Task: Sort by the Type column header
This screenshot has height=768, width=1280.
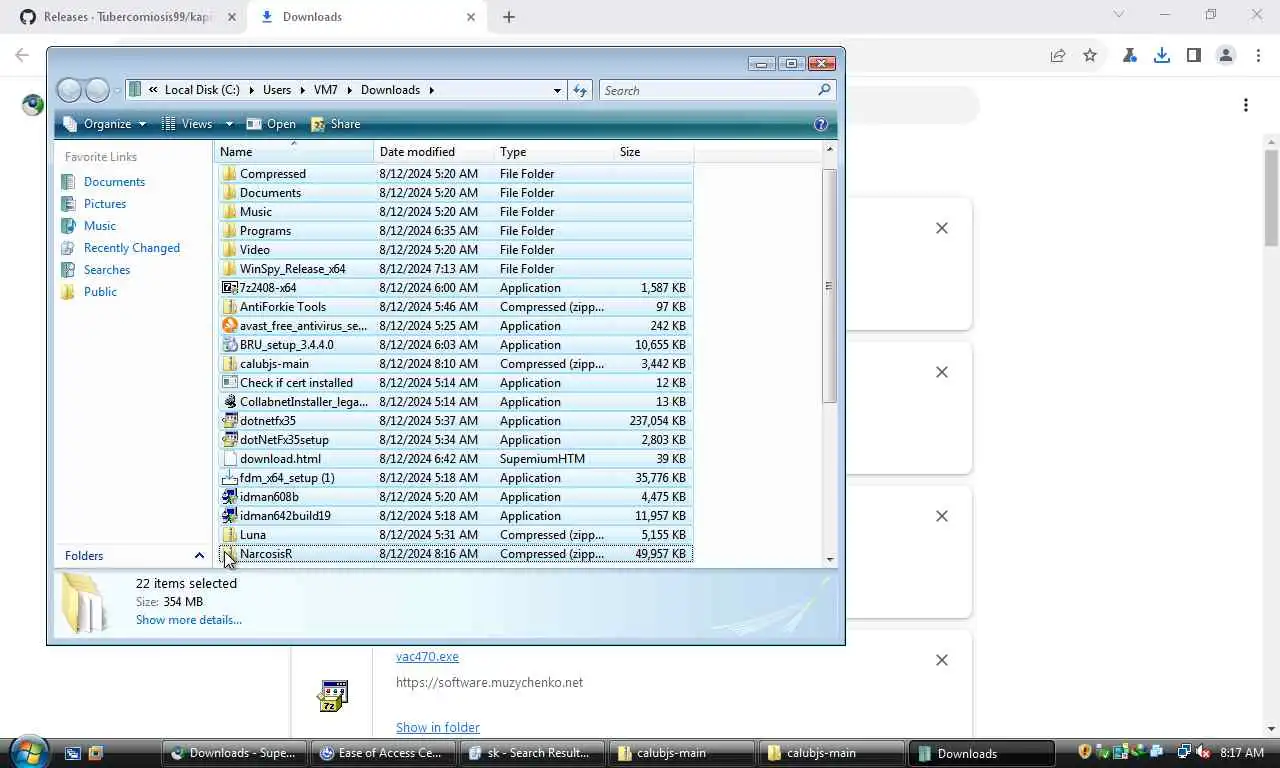Action: 555,152
